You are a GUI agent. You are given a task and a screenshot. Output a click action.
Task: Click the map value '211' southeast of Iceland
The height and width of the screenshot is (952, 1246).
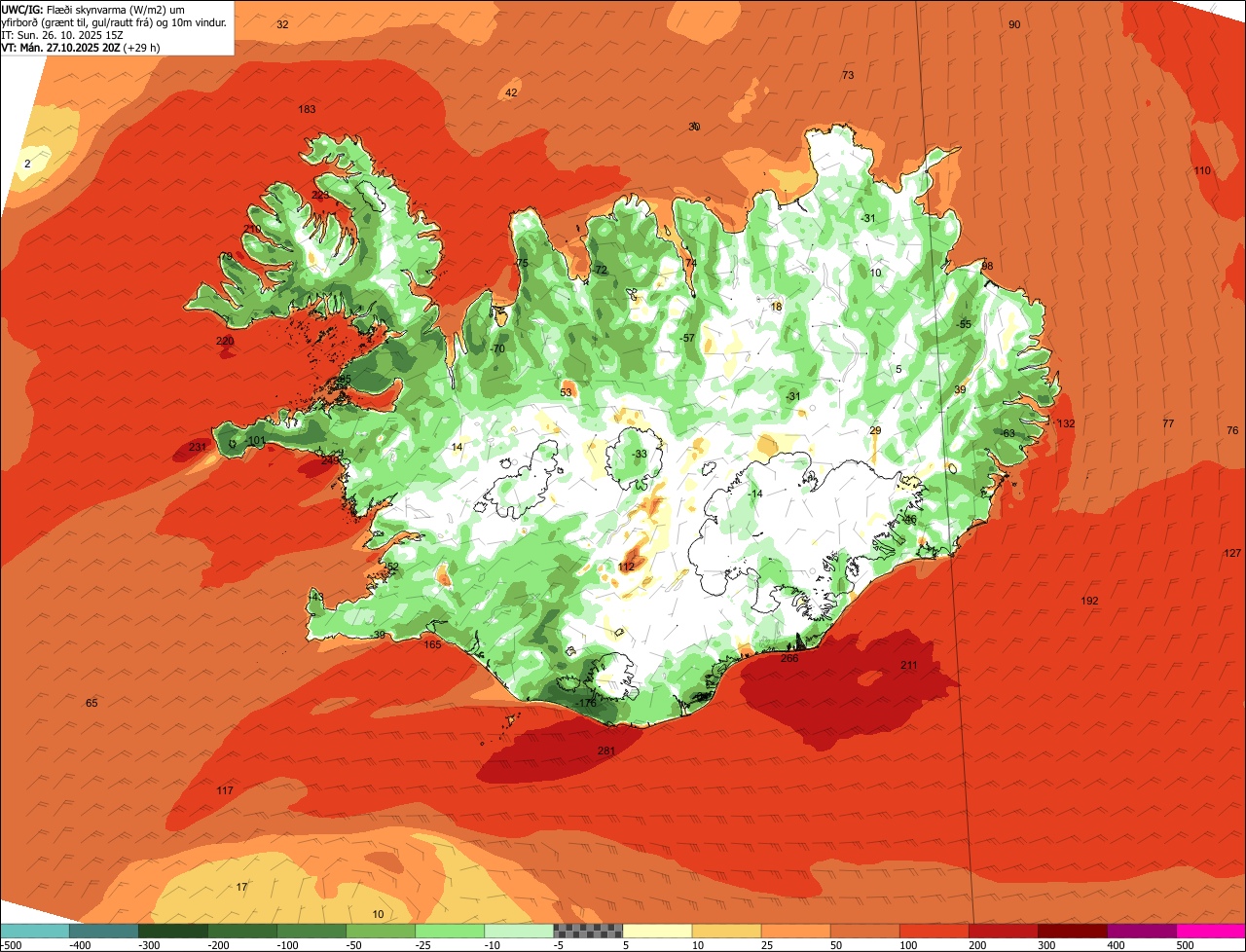(908, 665)
